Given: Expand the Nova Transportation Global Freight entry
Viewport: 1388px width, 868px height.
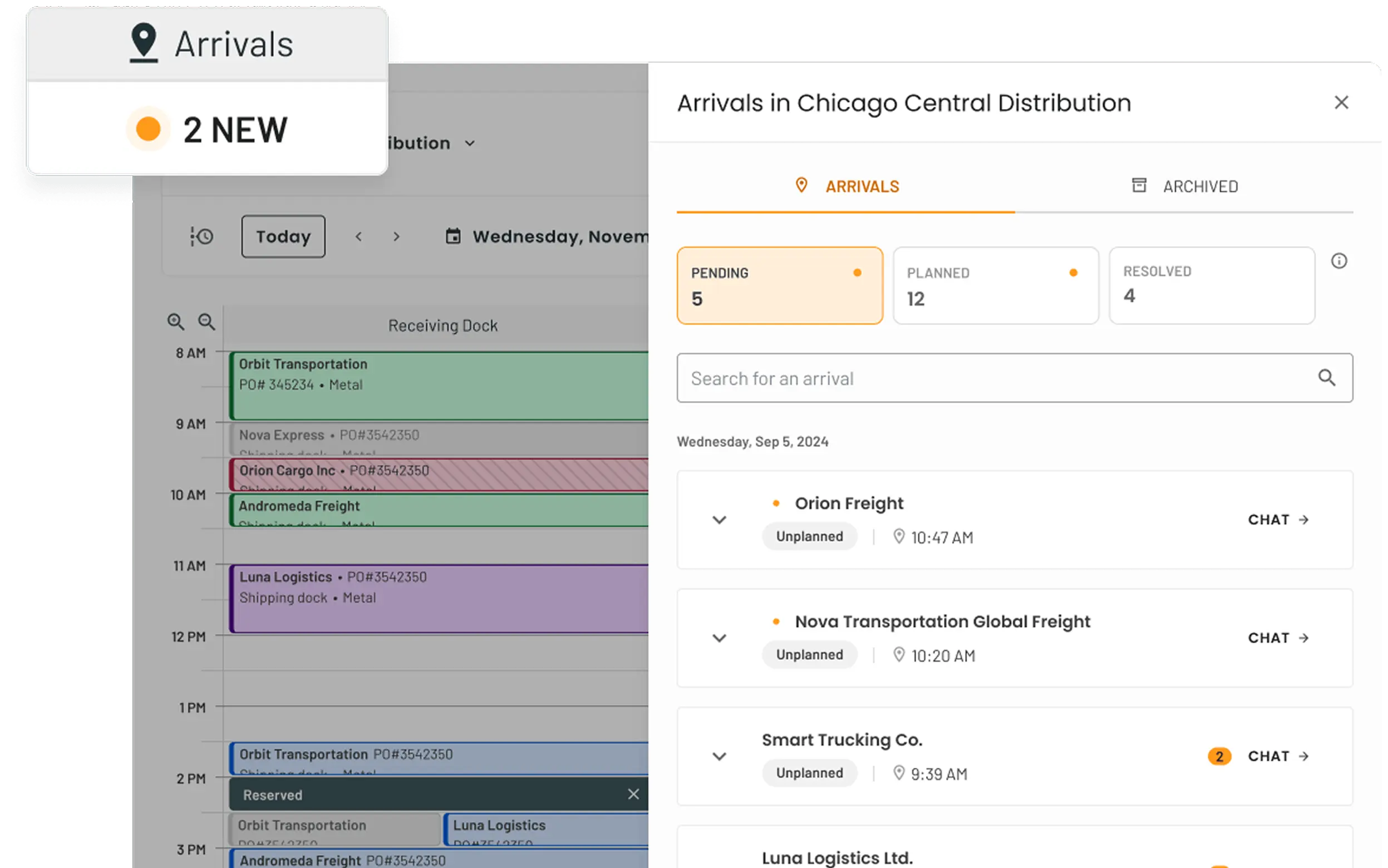Looking at the screenshot, I should [x=719, y=638].
